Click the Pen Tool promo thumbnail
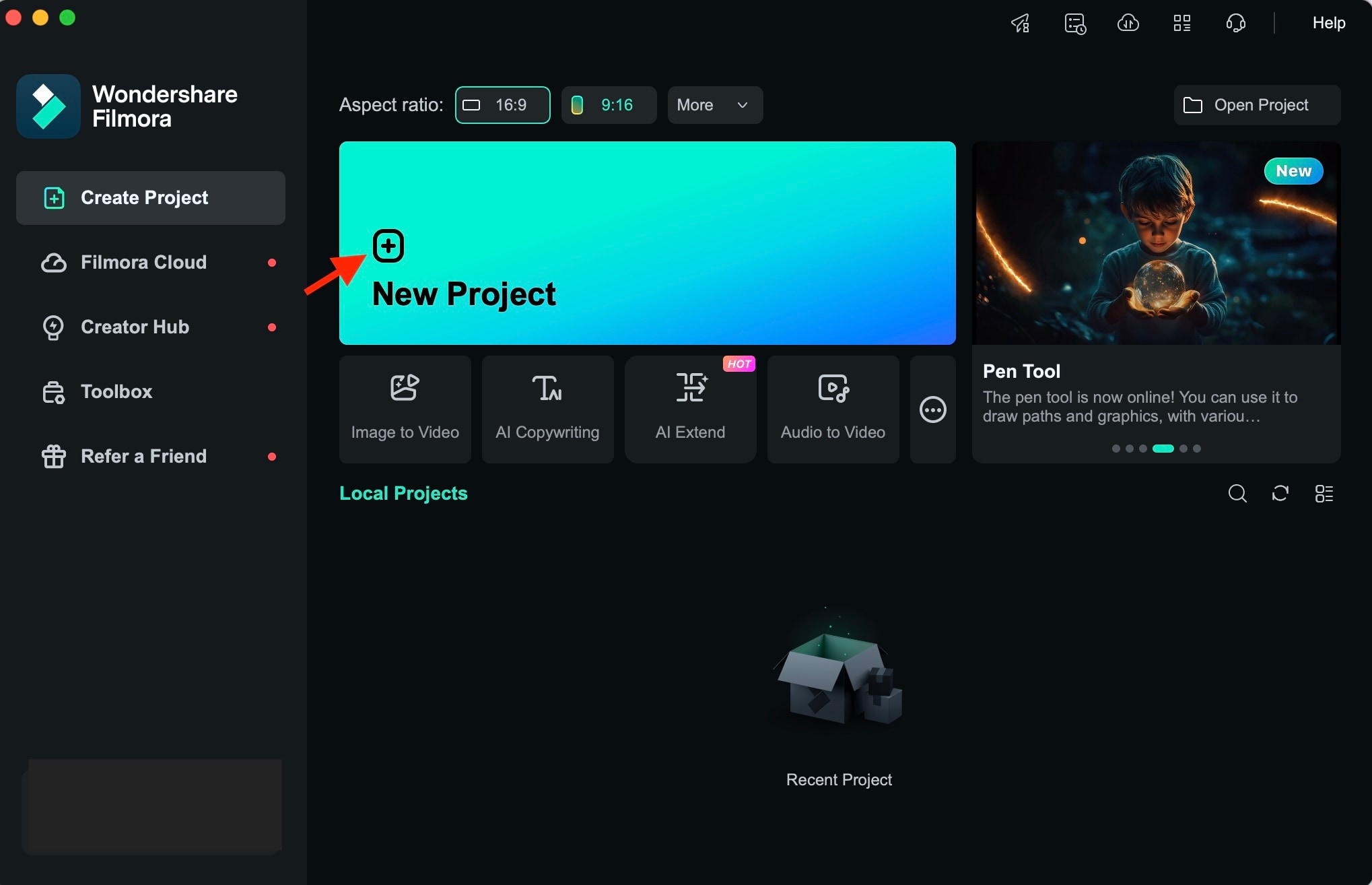This screenshot has width=1372, height=885. 1156,243
